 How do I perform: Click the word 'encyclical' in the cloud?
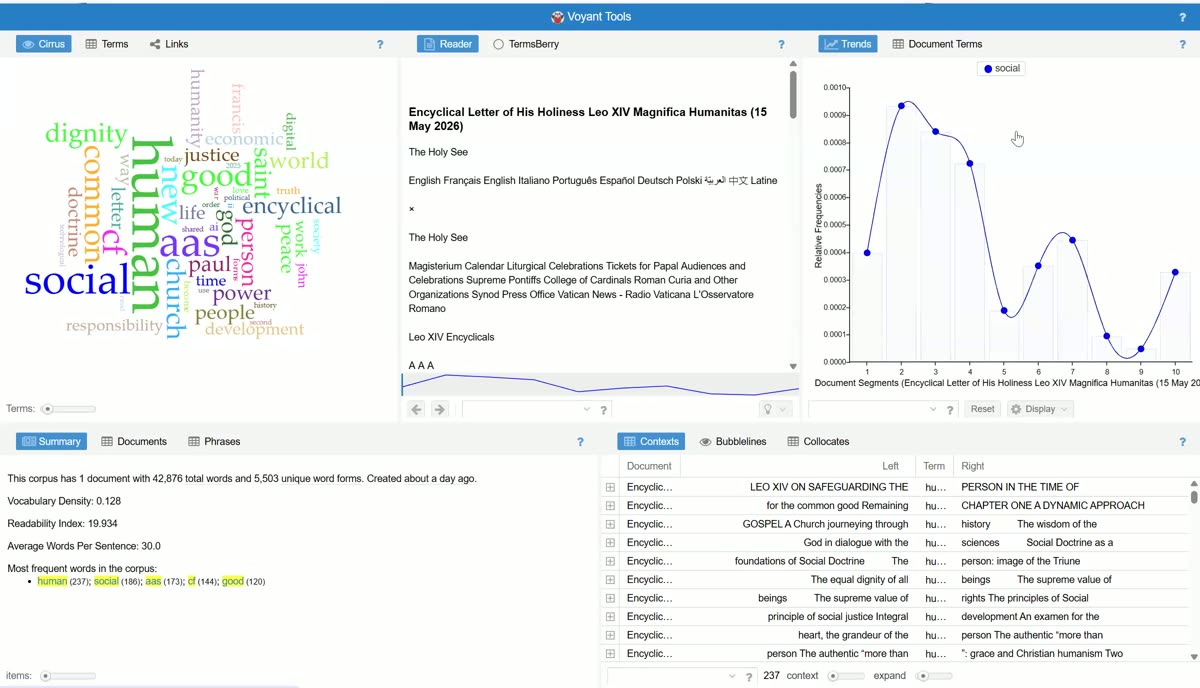291,207
